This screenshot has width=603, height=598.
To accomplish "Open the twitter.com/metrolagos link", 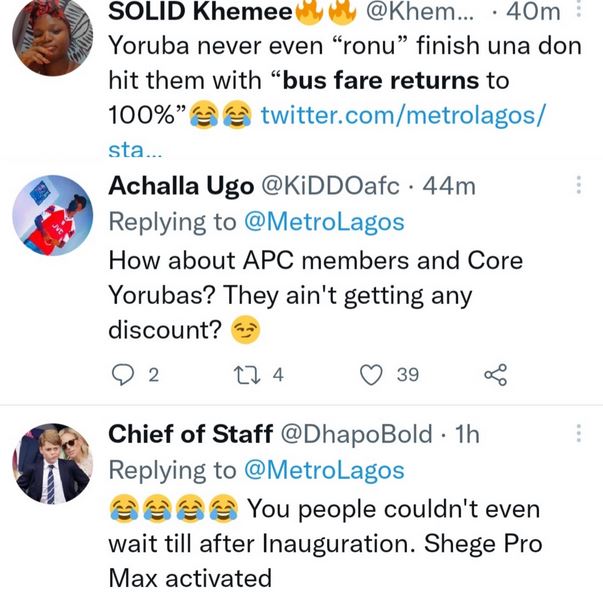I will (403, 115).
